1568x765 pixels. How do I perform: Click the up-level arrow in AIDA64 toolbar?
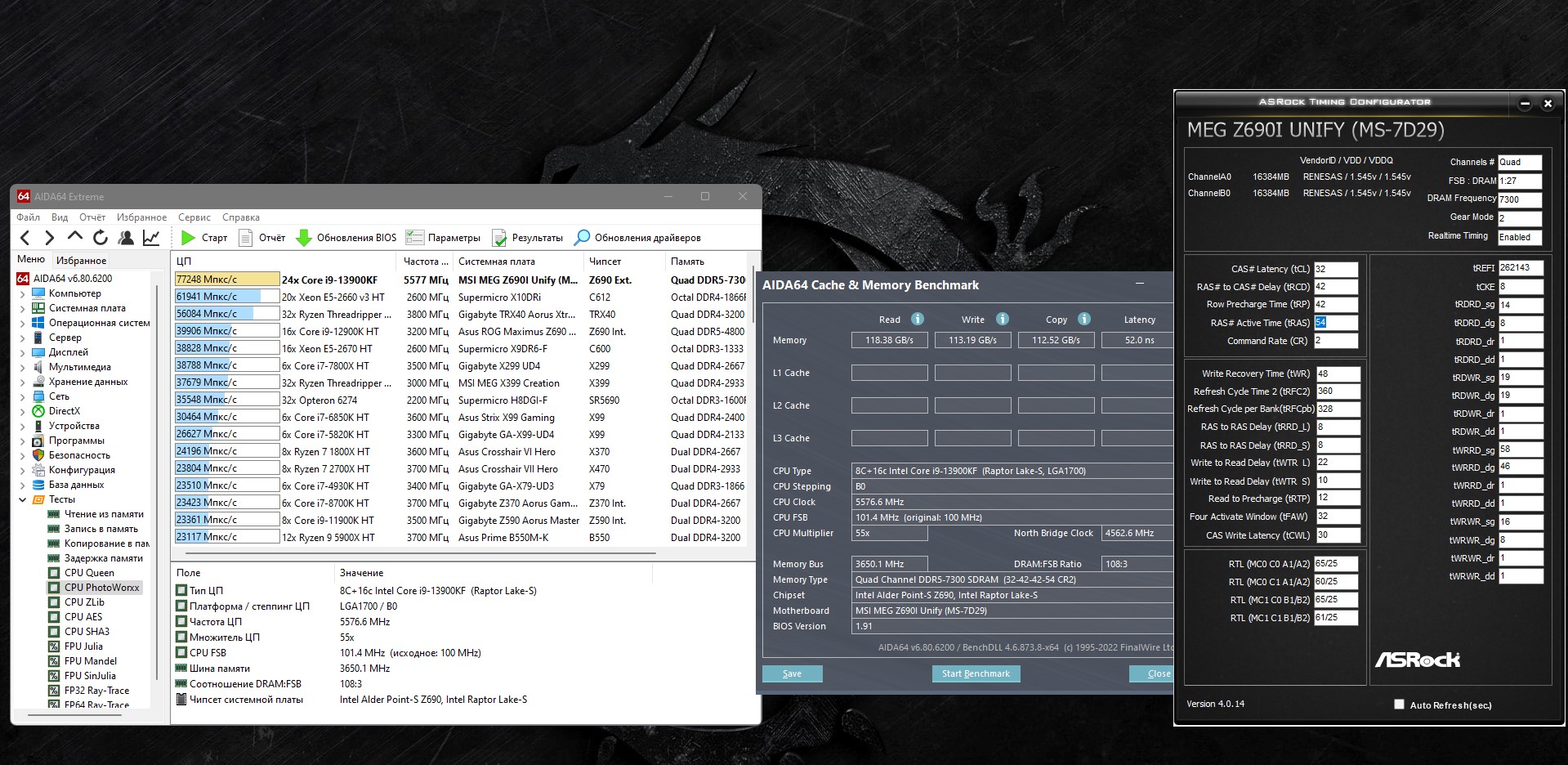[x=75, y=237]
